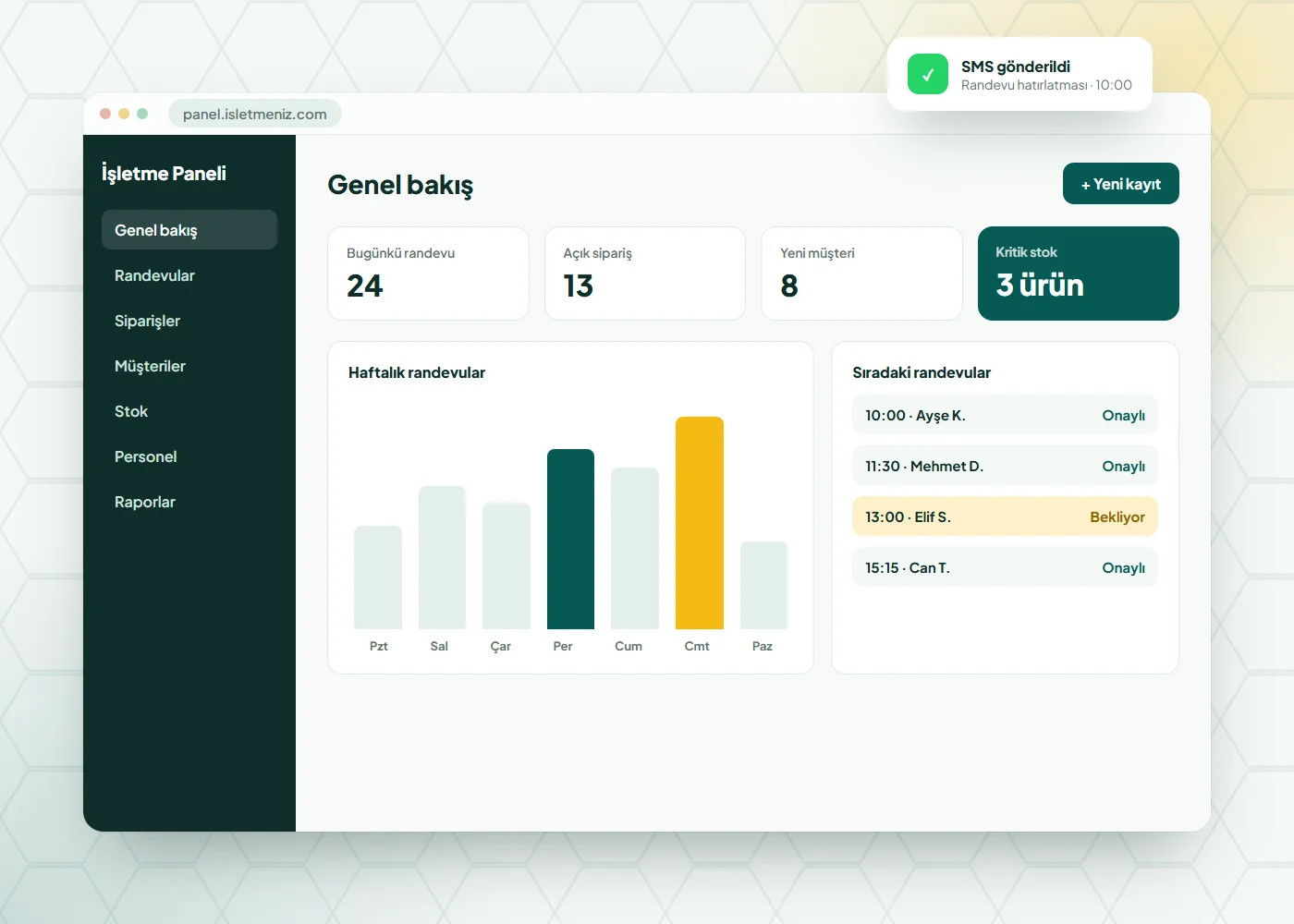Click the SMS gönderildi notification title

tap(1016, 67)
